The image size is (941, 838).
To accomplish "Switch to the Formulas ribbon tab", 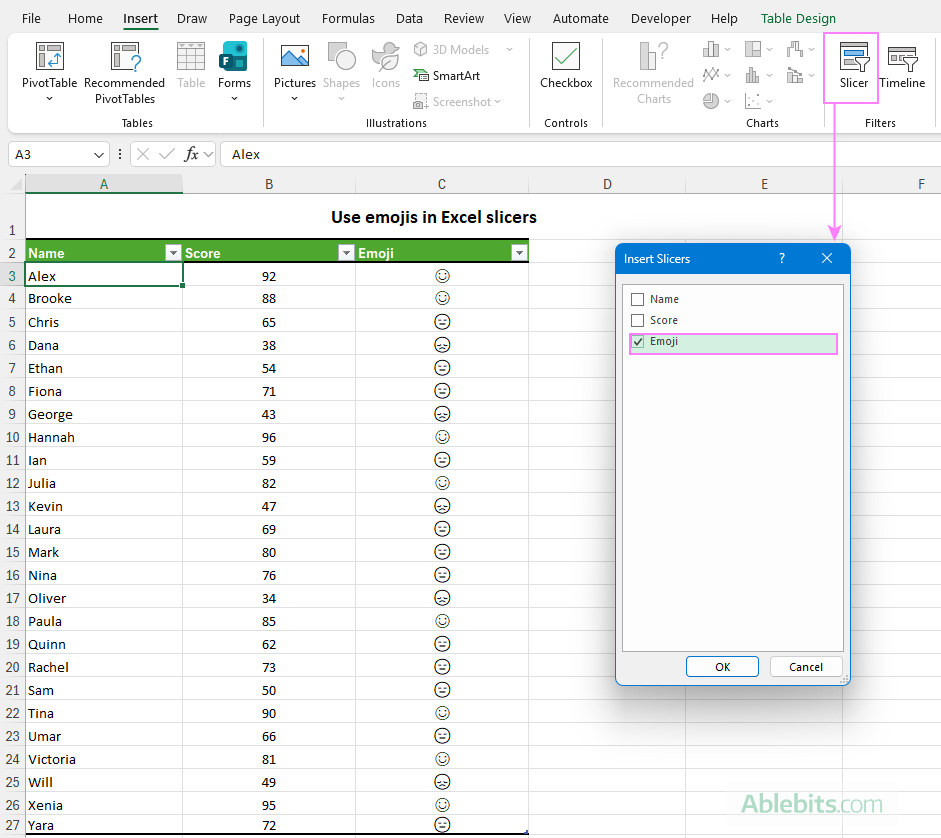I will point(348,18).
